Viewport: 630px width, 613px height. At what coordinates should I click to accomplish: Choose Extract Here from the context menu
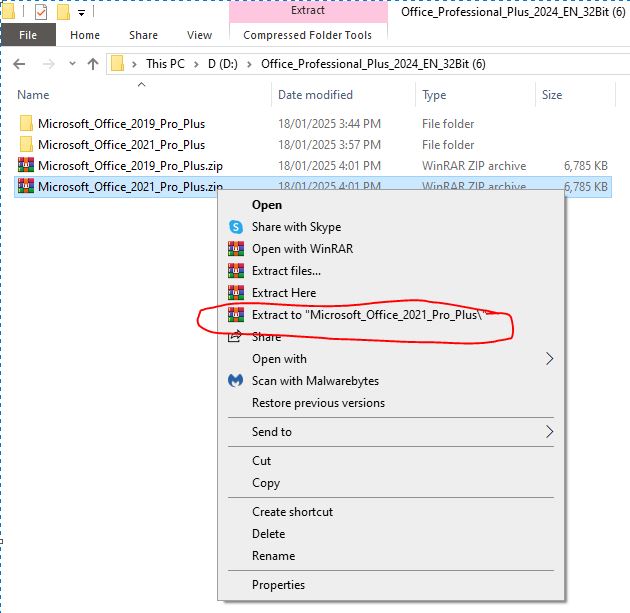click(284, 293)
